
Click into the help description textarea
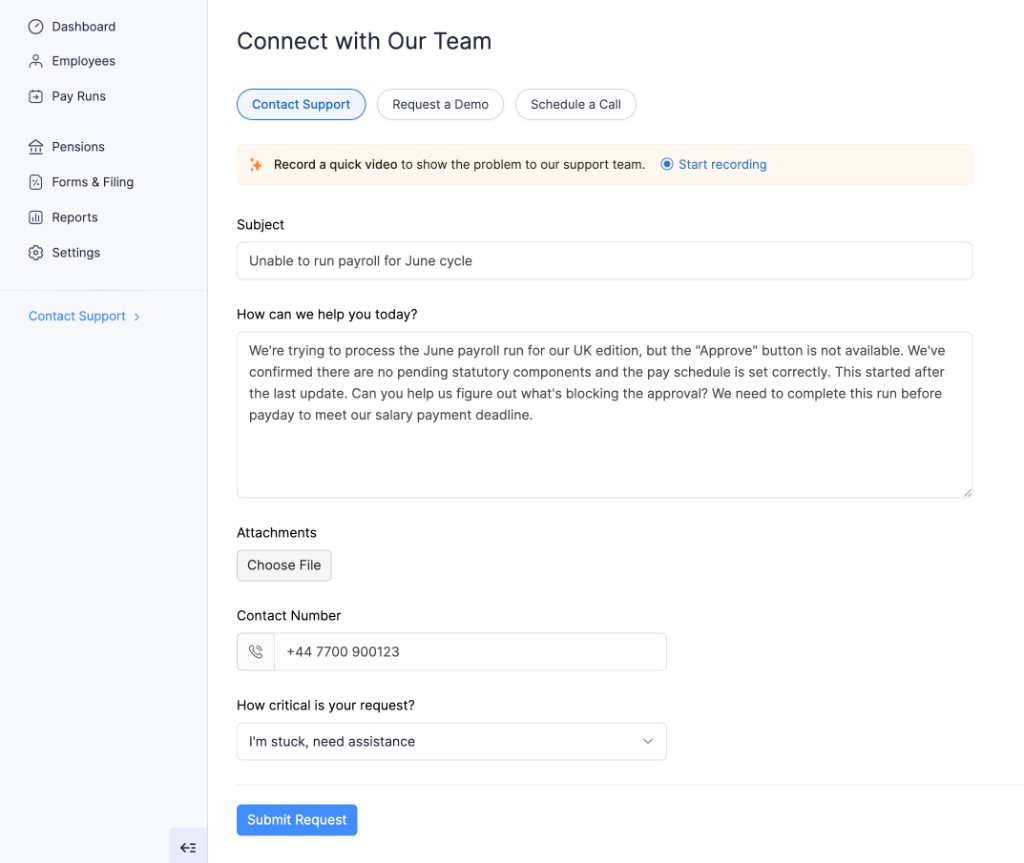(x=605, y=415)
